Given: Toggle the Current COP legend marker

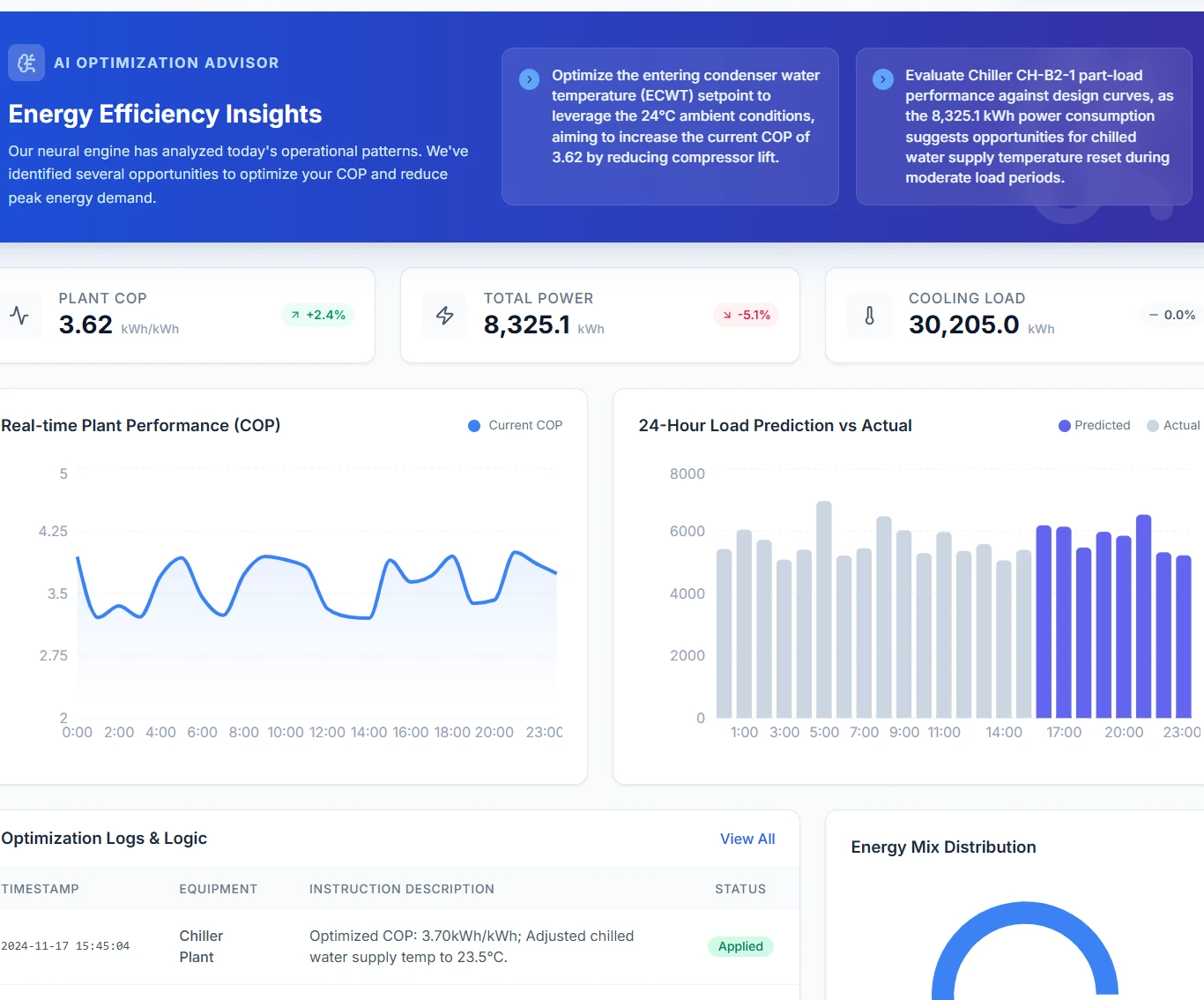Looking at the screenshot, I should point(473,425).
